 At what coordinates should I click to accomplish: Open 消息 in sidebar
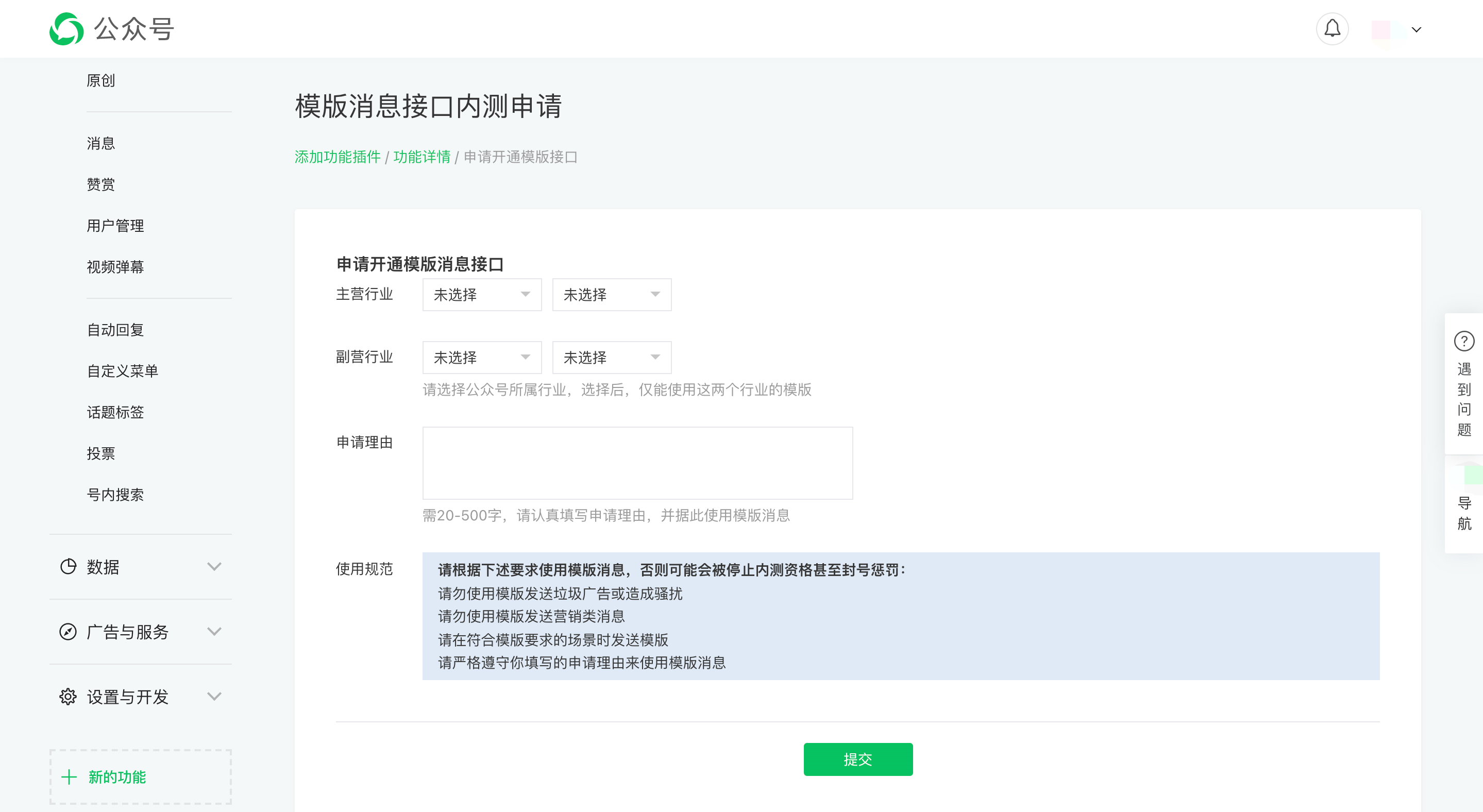(101, 143)
